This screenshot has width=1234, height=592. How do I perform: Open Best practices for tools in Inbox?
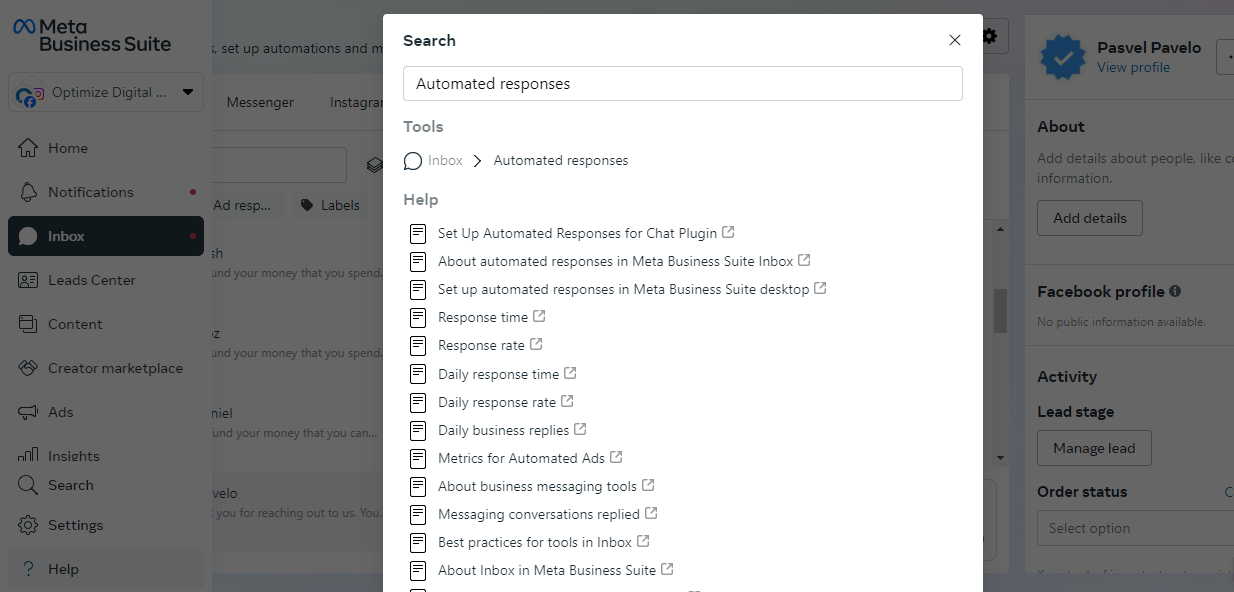[x=535, y=542]
